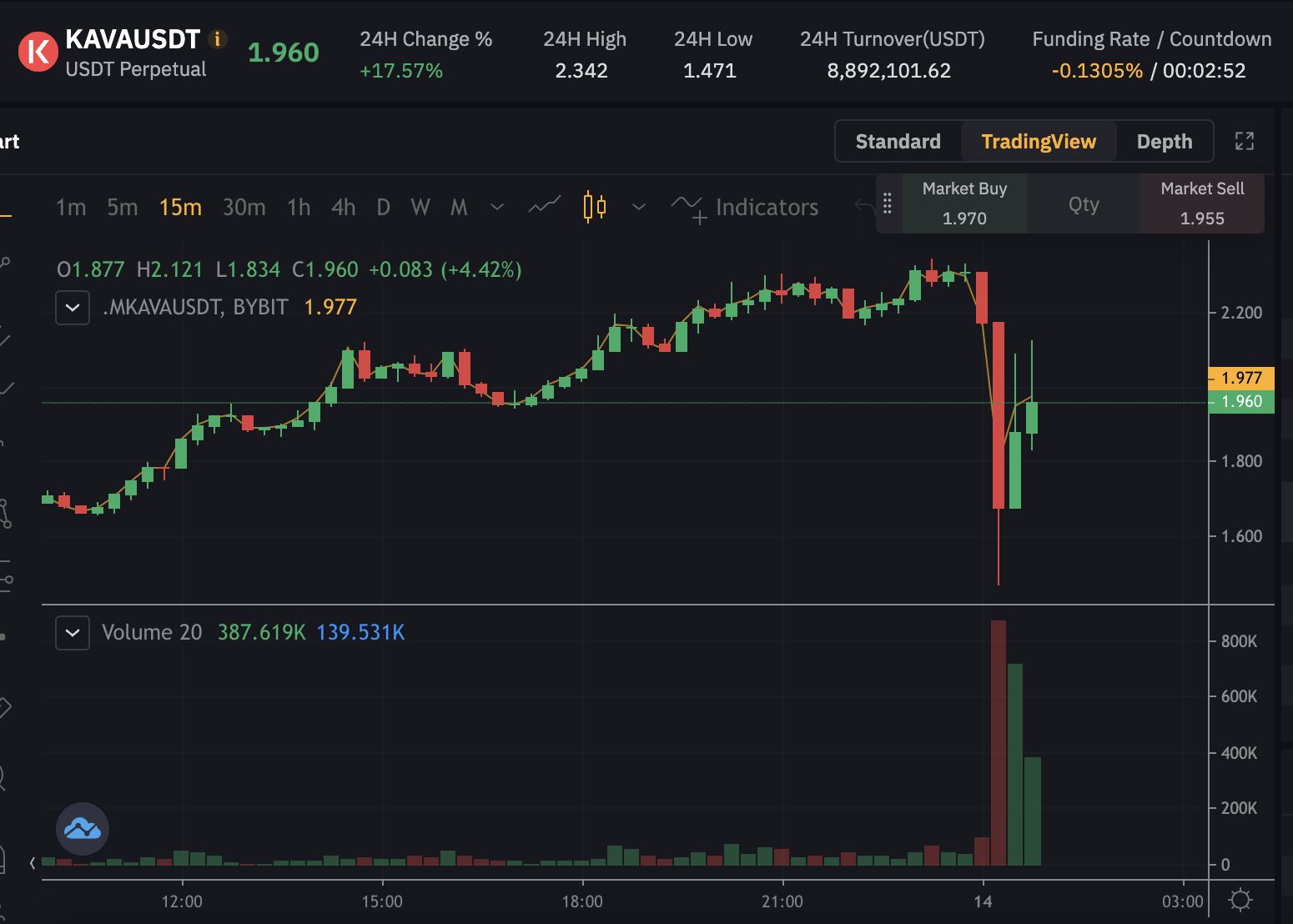This screenshot has height=924, width=1293.
Task: Click the 1.977 mark price label
Action: point(1241,378)
